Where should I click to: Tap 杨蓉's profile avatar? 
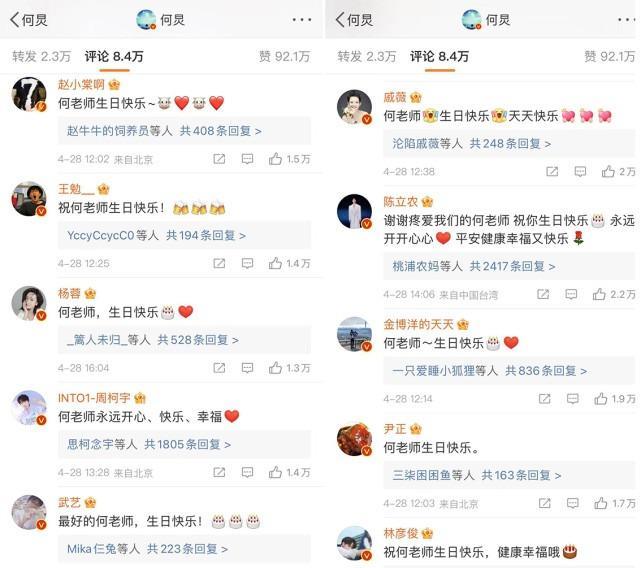tap(29, 303)
